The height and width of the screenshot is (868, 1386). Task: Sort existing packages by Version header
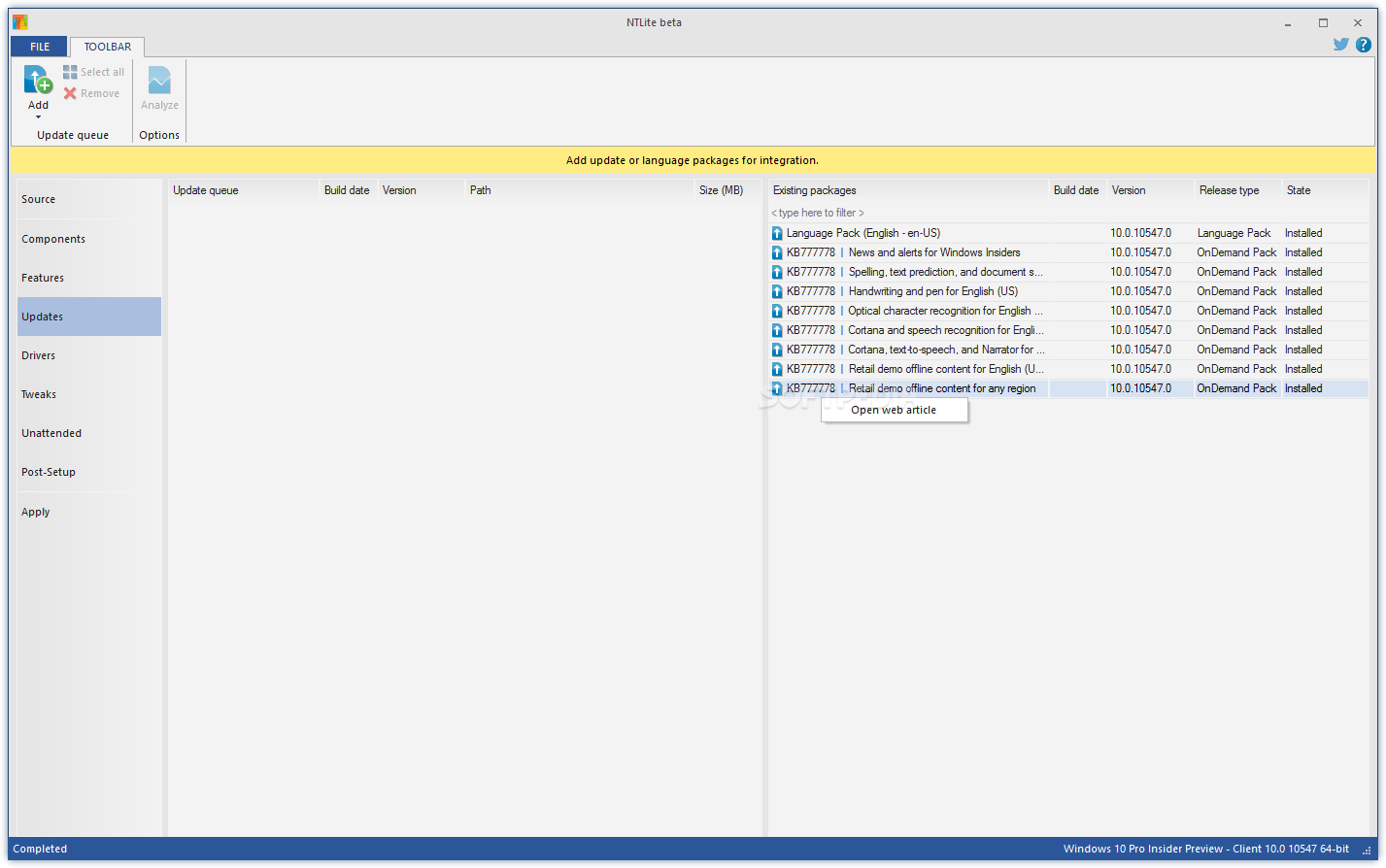[x=1150, y=190]
